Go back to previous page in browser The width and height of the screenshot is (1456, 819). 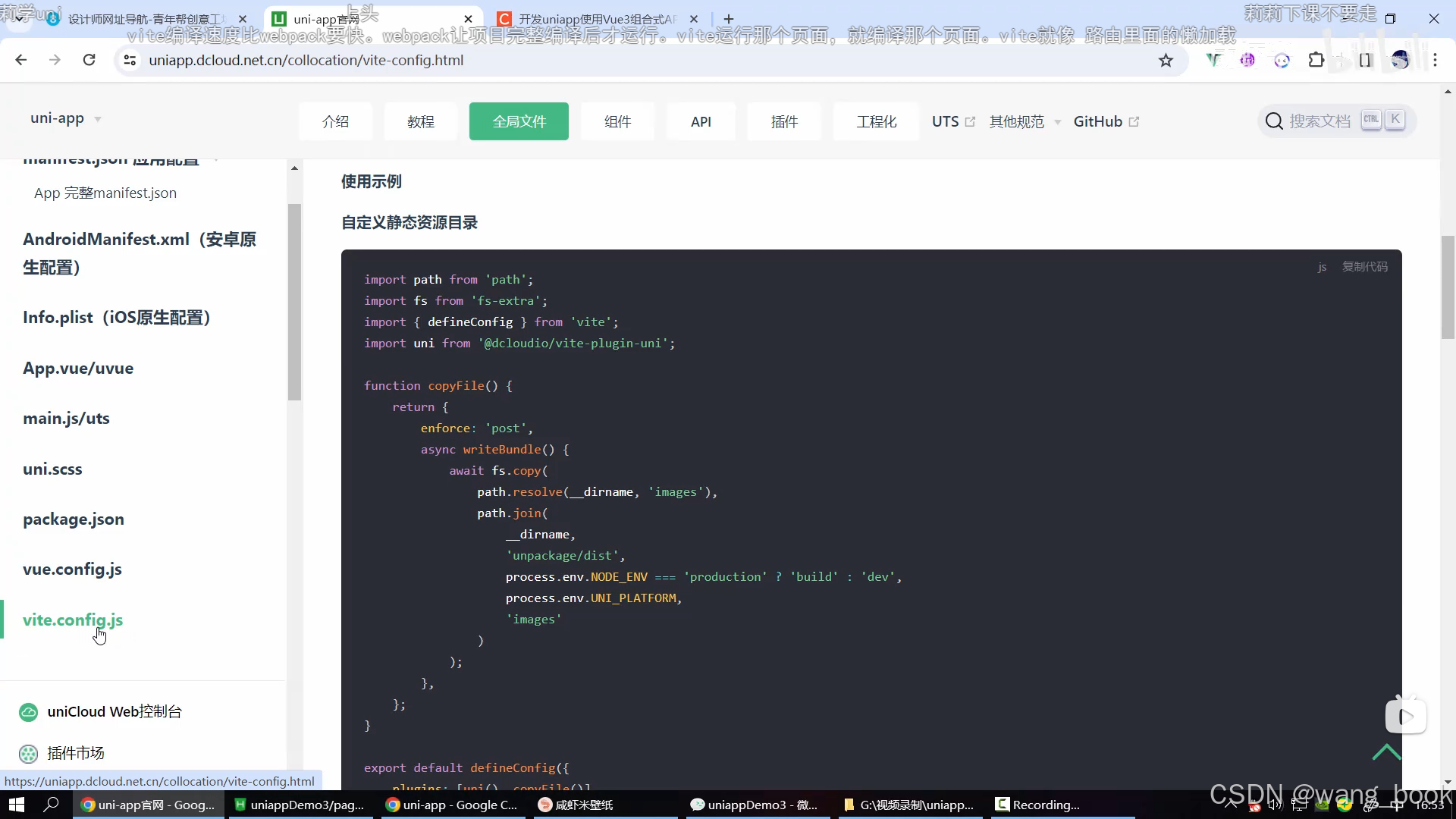coord(21,60)
